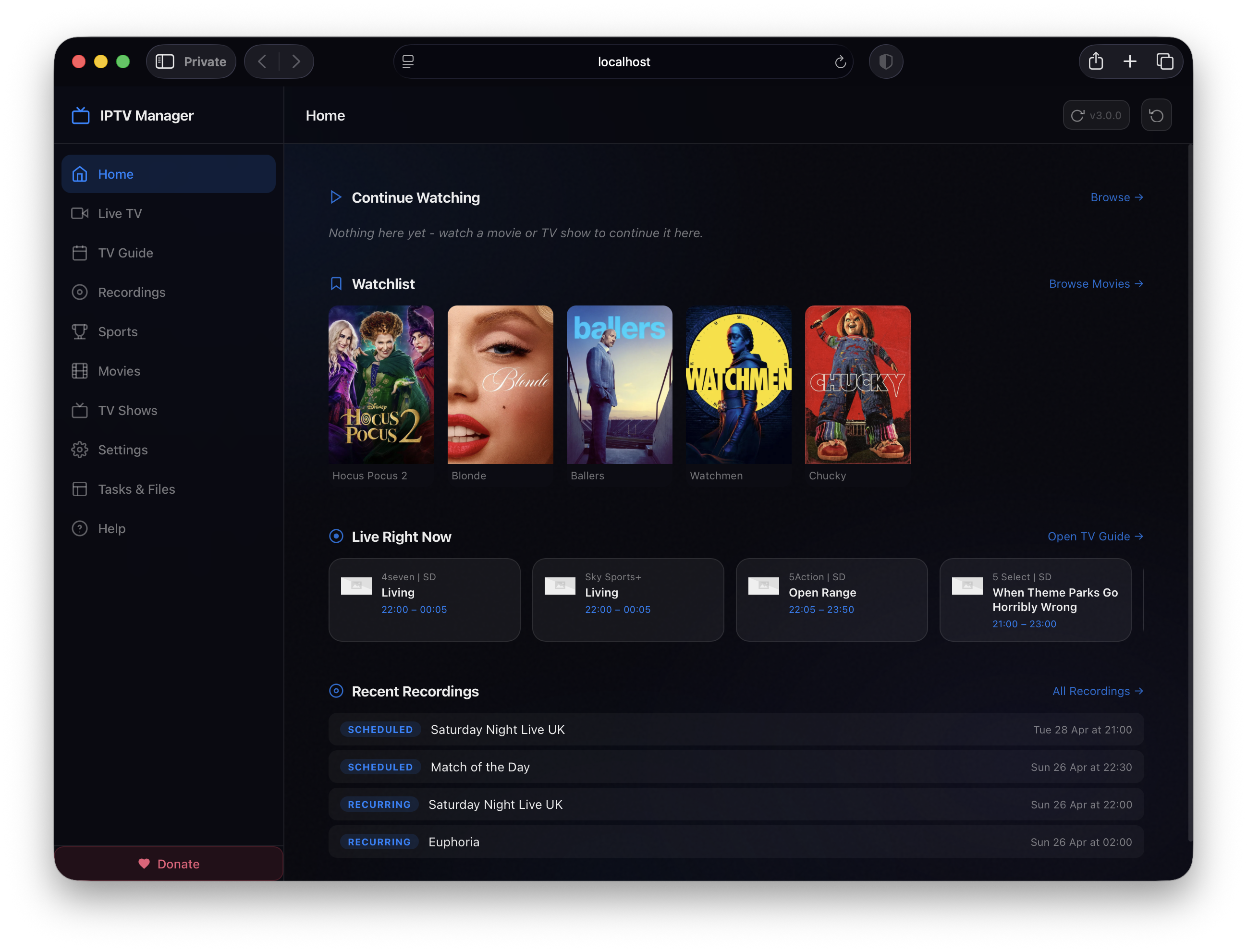The height and width of the screenshot is (952, 1247).
Task: Click the Safari share icon
Action: (1095, 61)
